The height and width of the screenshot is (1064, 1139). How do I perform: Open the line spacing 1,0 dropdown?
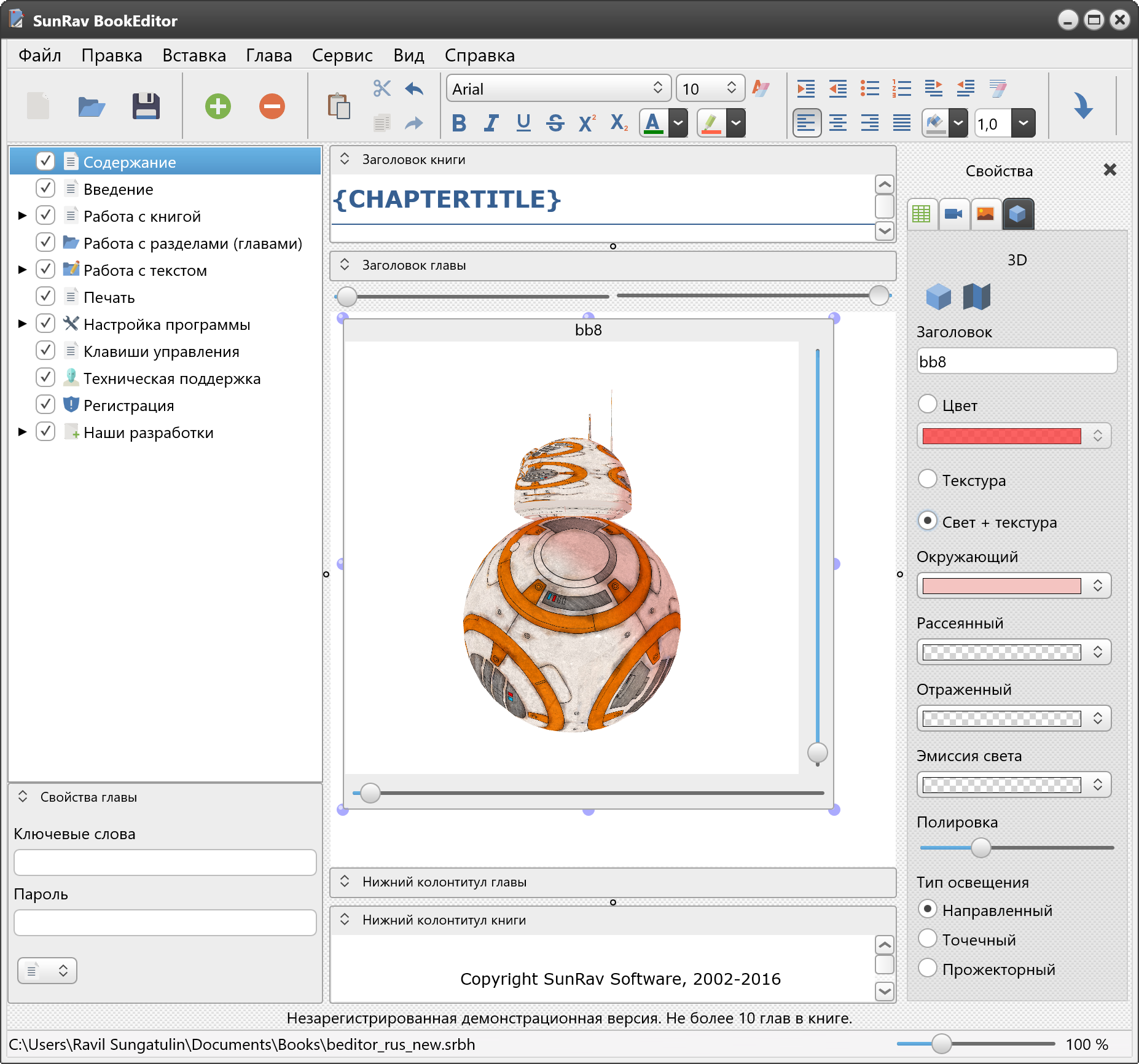click(x=1023, y=123)
